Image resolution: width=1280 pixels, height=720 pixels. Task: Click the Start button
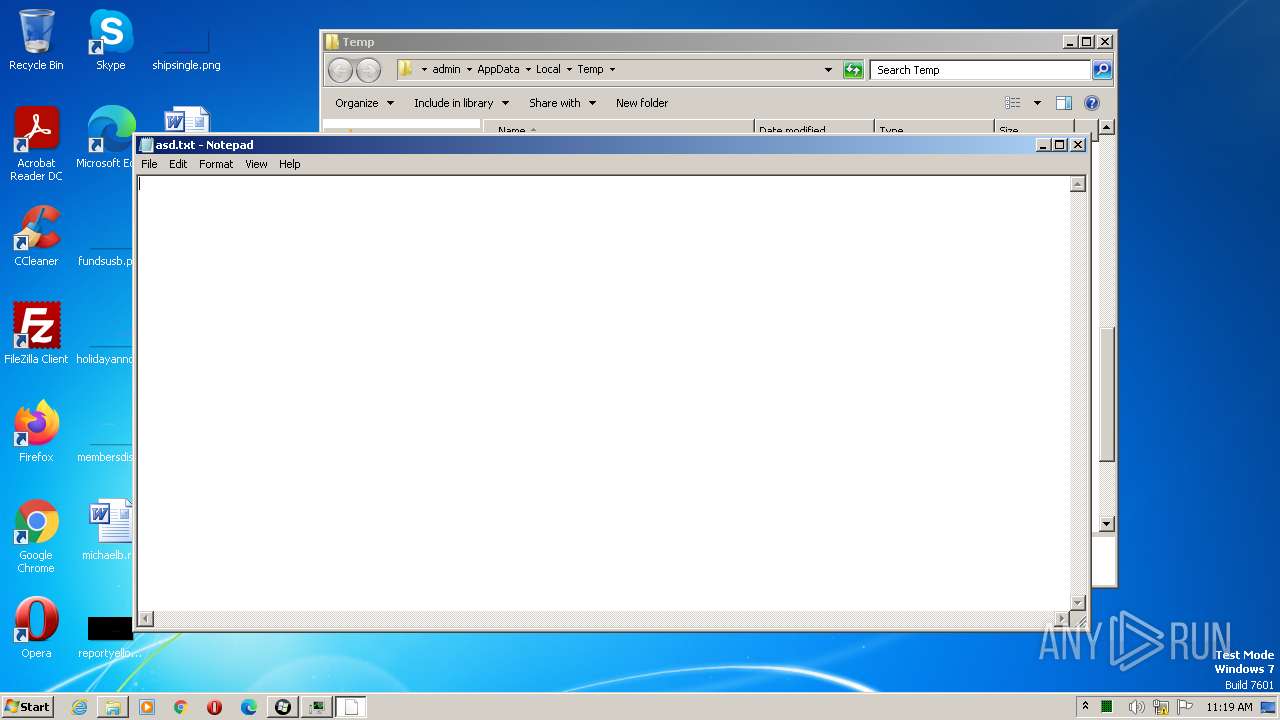pyautogui.click(x=28, y=707)
